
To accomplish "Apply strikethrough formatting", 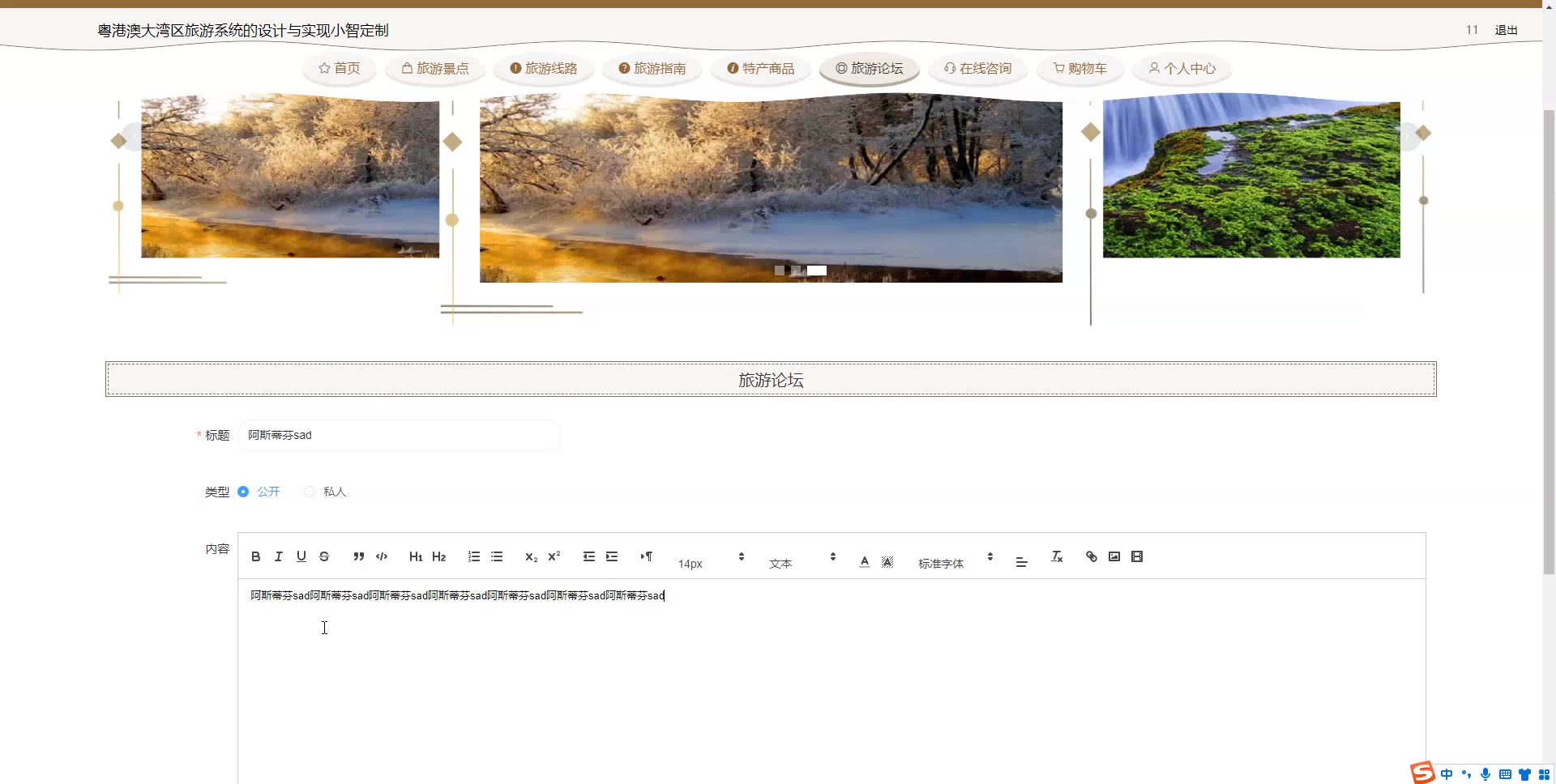I will tap(324, 556).
